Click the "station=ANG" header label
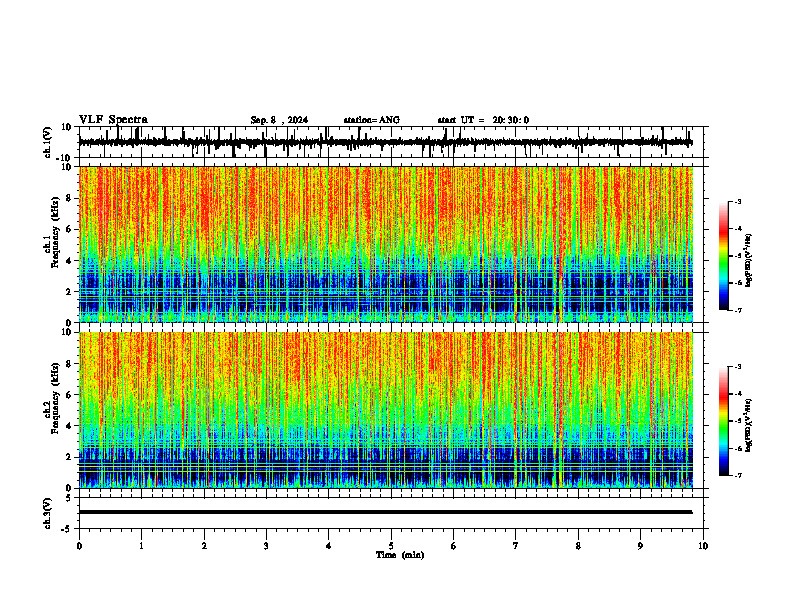The width and height of the screenshot is (792, 612). click(372, 120)
